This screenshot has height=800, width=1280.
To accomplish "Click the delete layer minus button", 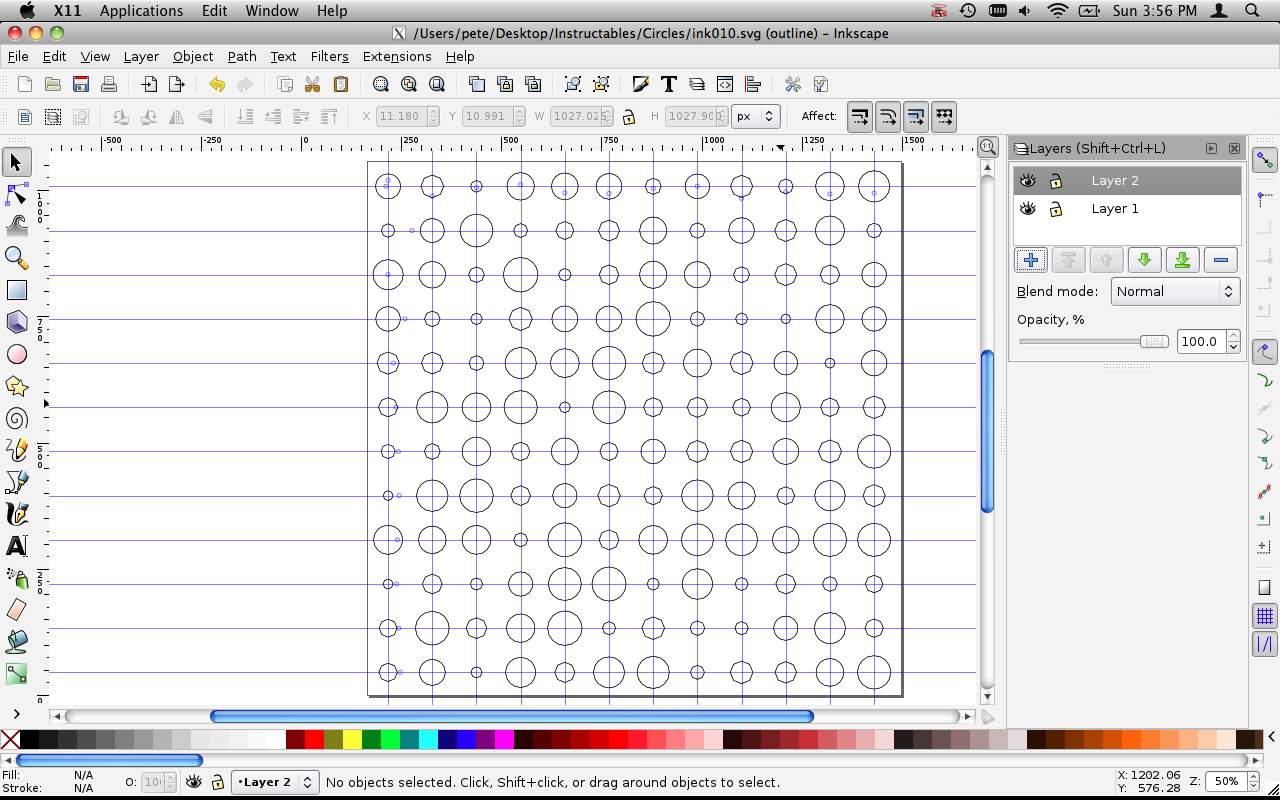I will 1220,260.
